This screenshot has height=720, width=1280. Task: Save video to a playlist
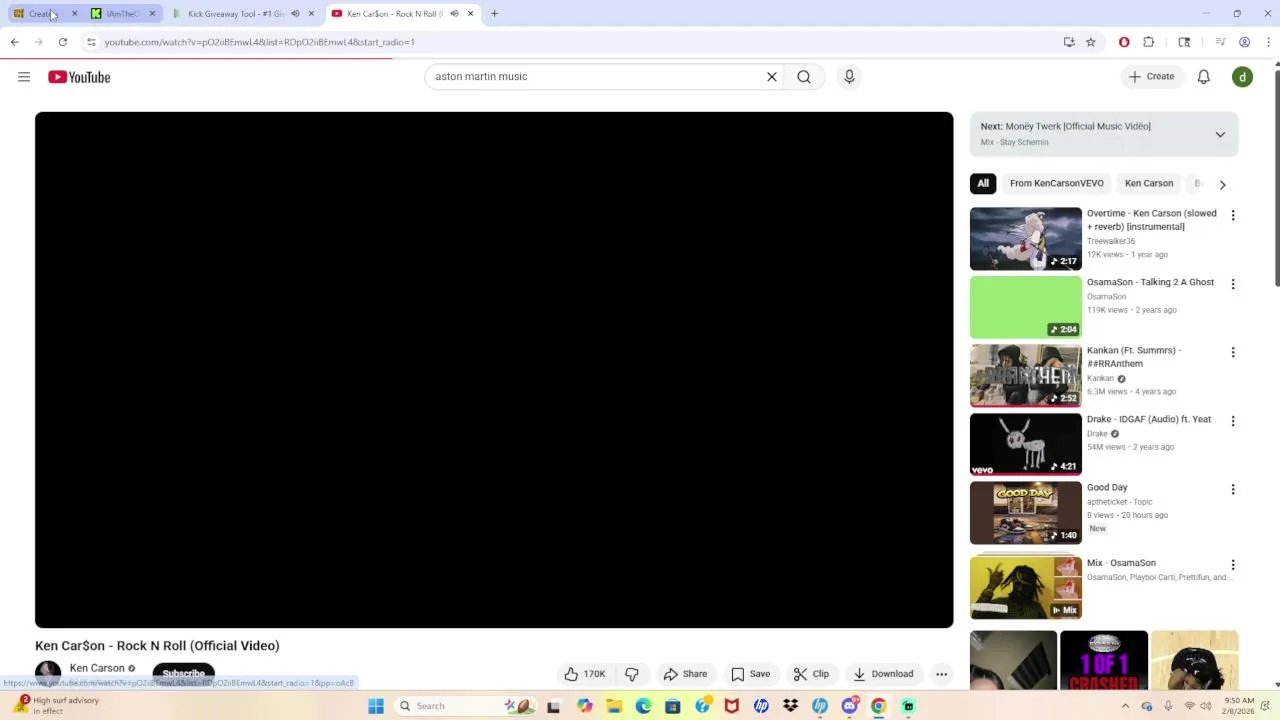[x=750, y=674]
